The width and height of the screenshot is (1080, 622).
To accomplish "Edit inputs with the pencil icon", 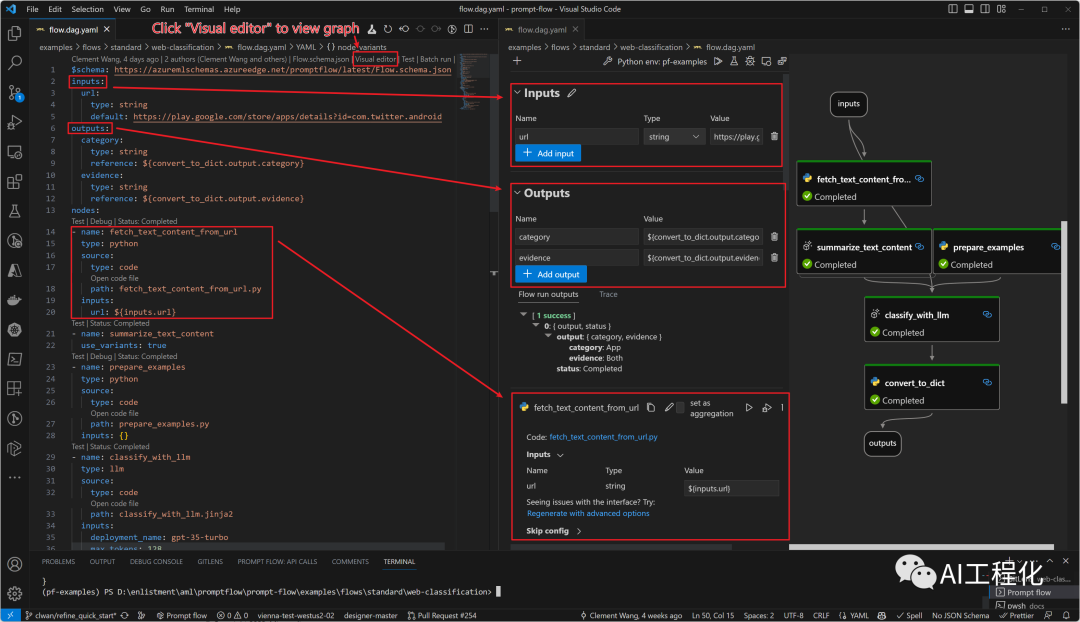I will [572, 93].
